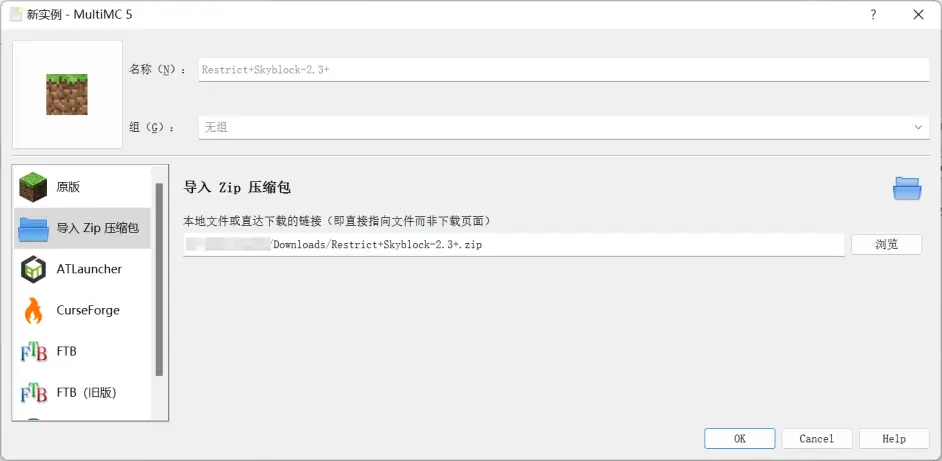Open the 组 group combo box
This screenshot has width=942, height=461.
pos(564,127)
